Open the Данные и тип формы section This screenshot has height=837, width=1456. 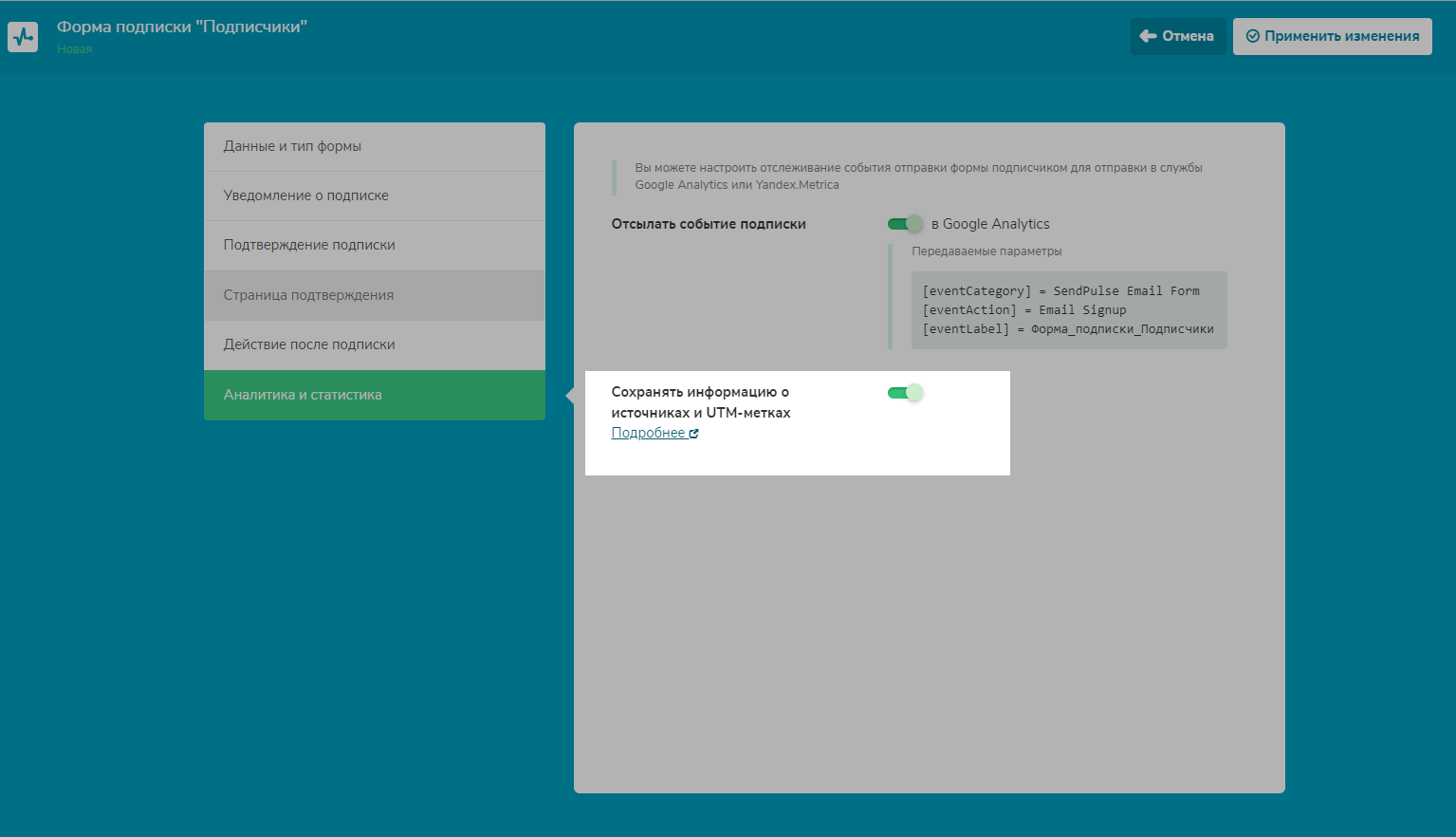tap(375, 147)
